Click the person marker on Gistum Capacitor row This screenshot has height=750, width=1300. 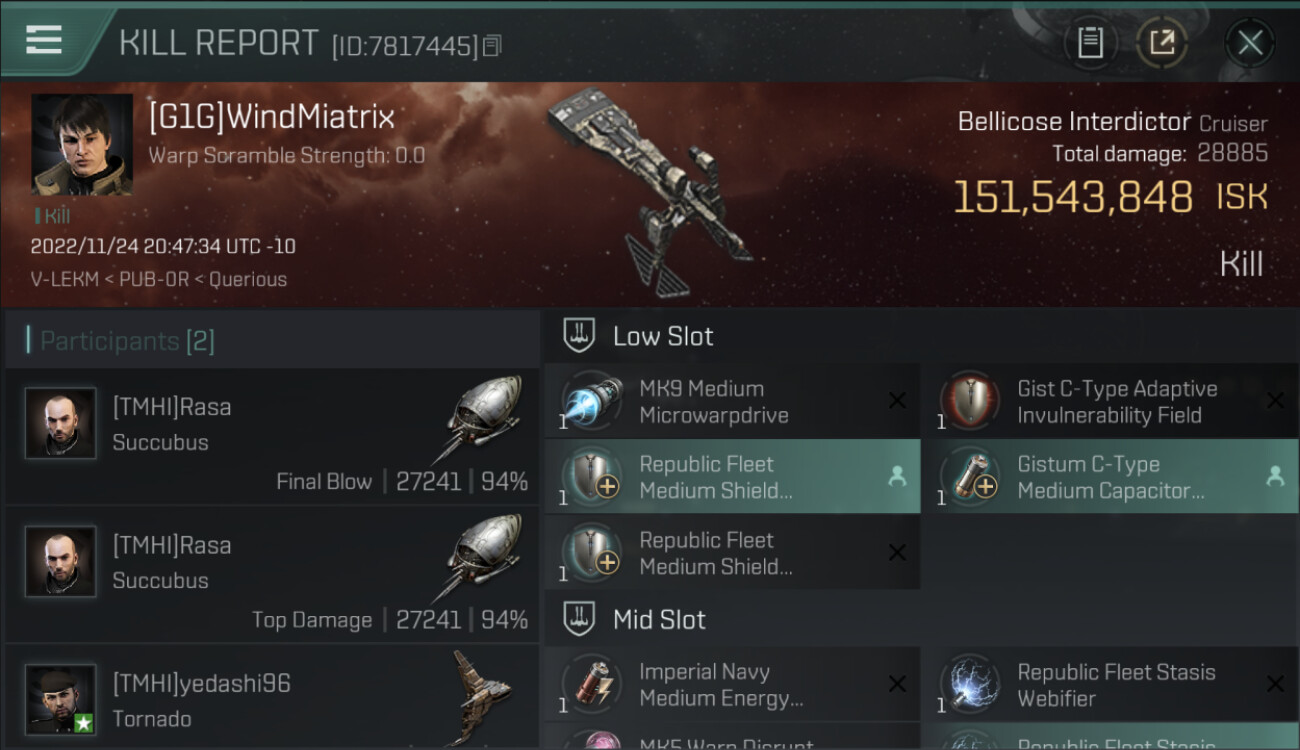pos(1275,477)
